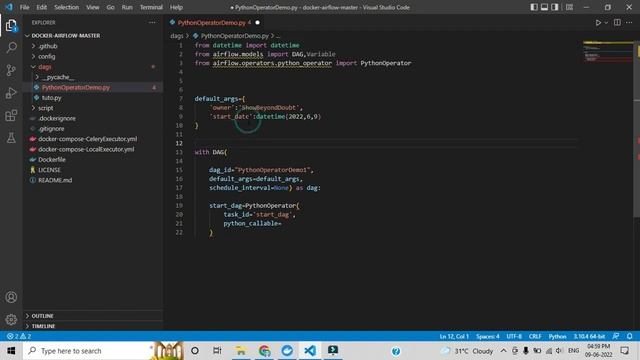Customize layout icon in title bar
This screenshot has height=360, width=640.
point(569,7)
